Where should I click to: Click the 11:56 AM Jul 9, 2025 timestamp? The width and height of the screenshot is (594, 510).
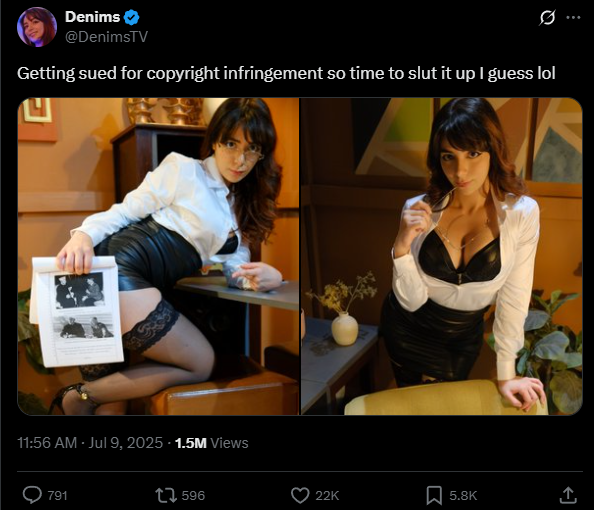click(90, 443)
